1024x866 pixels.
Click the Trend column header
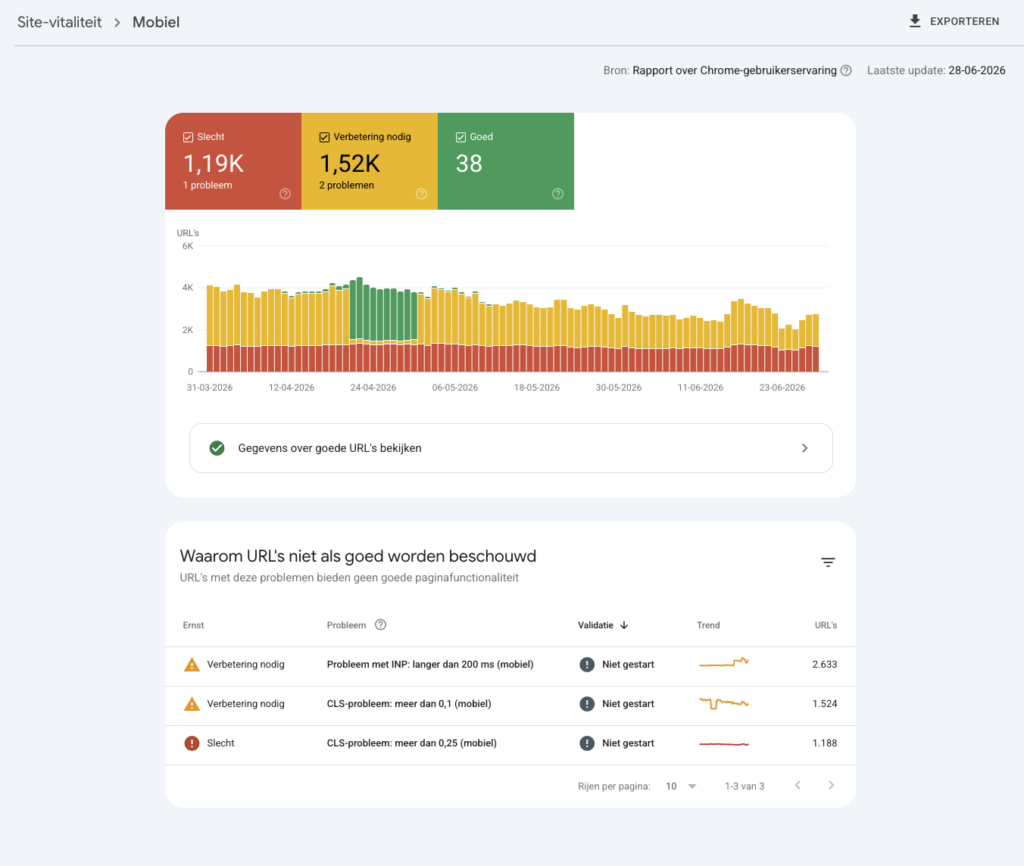[708, 625]
